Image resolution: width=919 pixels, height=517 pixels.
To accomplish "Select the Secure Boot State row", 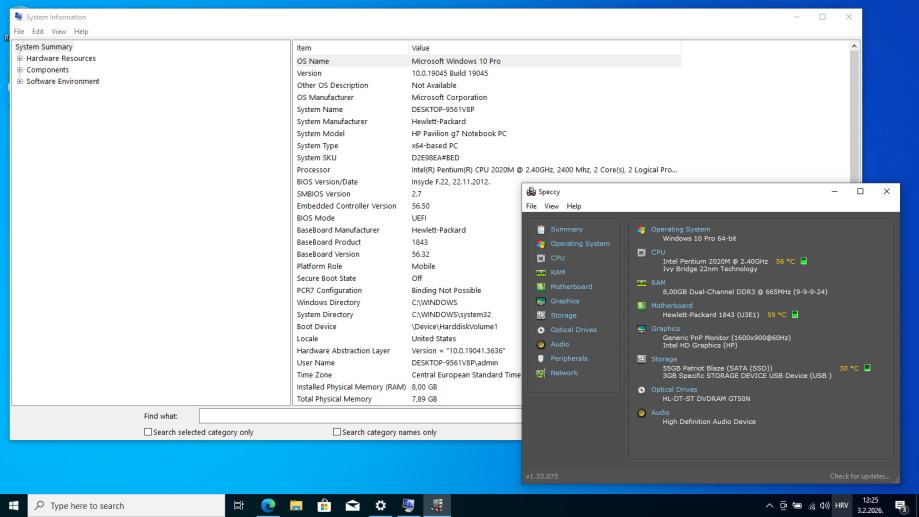I will (x=407, y=278).
